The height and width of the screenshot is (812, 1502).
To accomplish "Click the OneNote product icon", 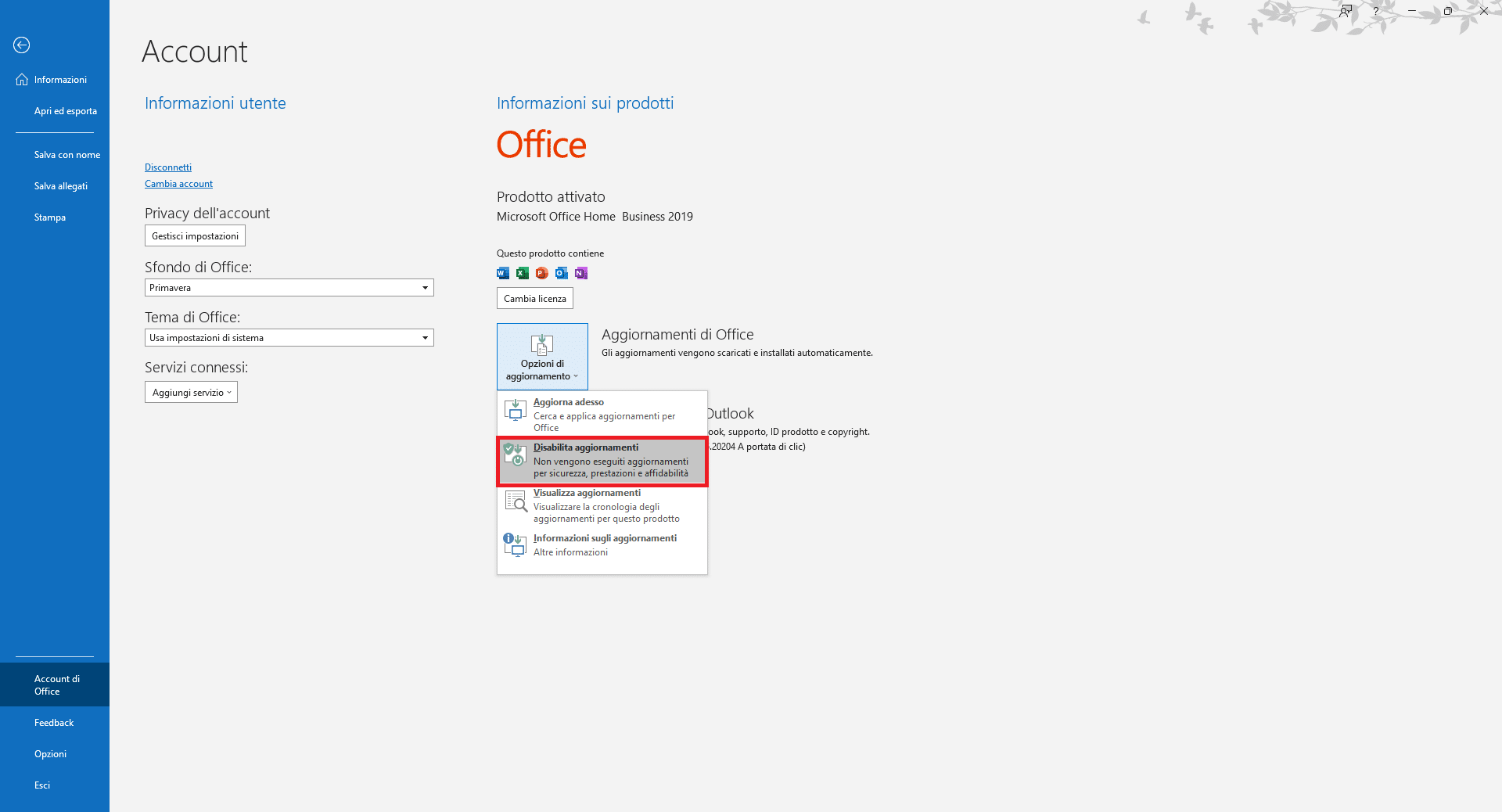I will (581, 273).
